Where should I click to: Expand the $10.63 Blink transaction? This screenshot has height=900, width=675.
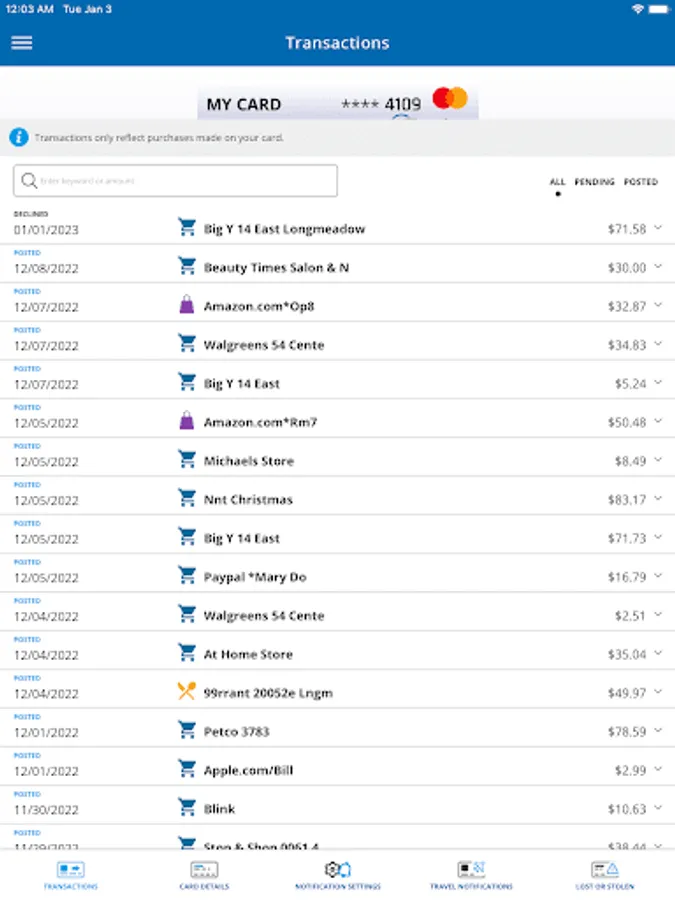(x=658, y=808)
